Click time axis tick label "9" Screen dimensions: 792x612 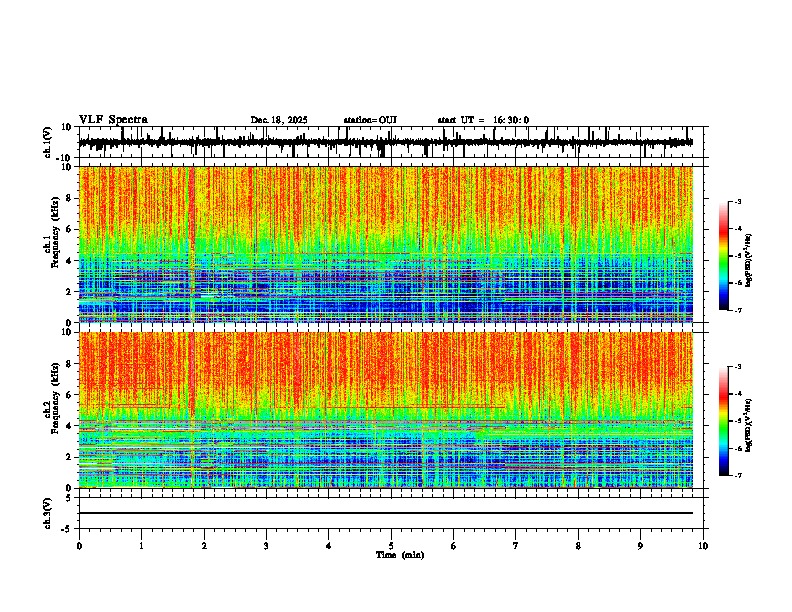tap(640, 546)
